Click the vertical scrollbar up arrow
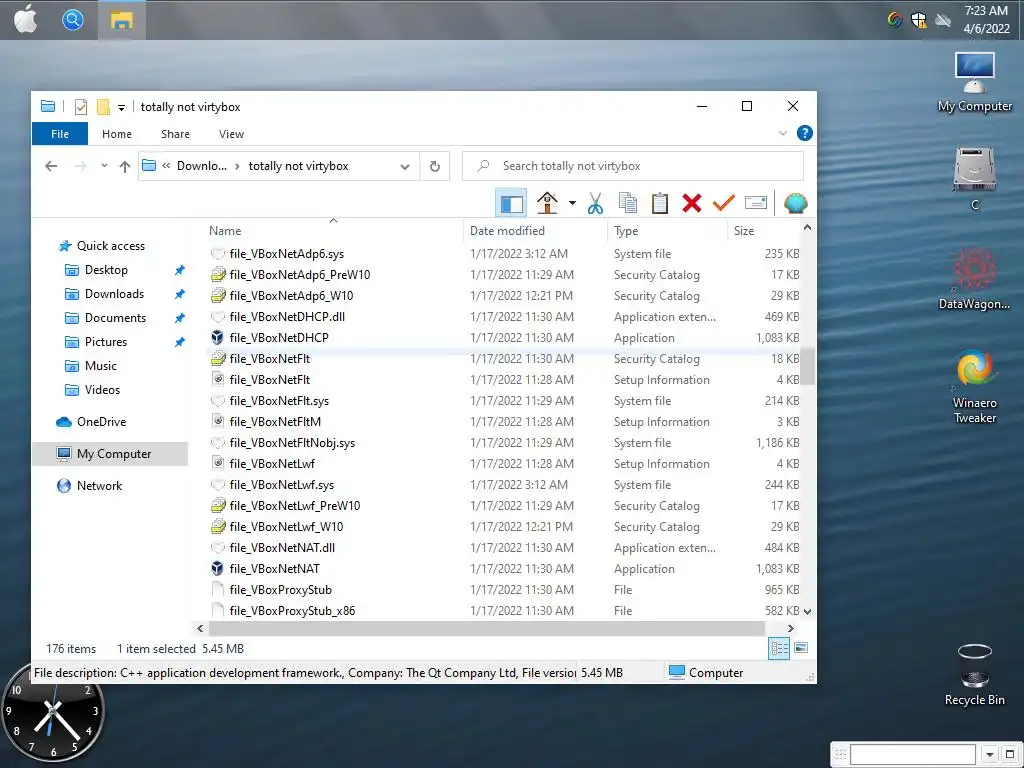Viewport: 1024px width, 768px height. click(x=807, y=227)
